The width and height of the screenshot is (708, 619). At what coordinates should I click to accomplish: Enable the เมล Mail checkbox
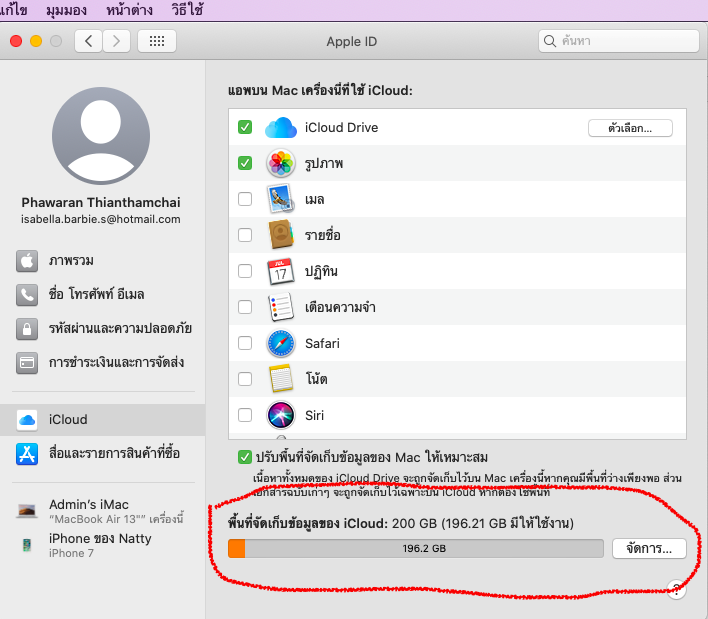pos(245,199)
